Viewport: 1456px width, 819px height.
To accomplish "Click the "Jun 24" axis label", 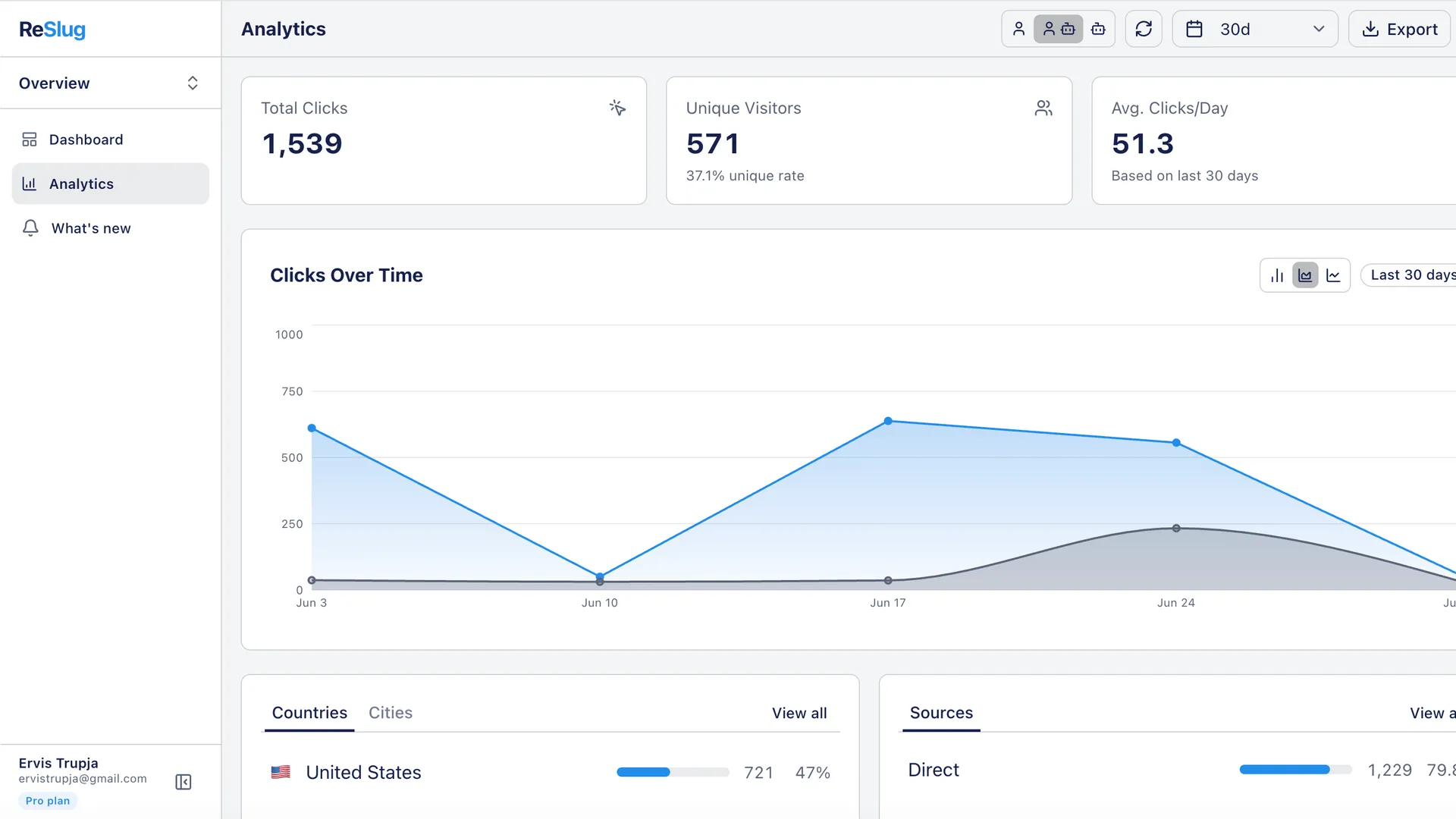I will 1176,603.
